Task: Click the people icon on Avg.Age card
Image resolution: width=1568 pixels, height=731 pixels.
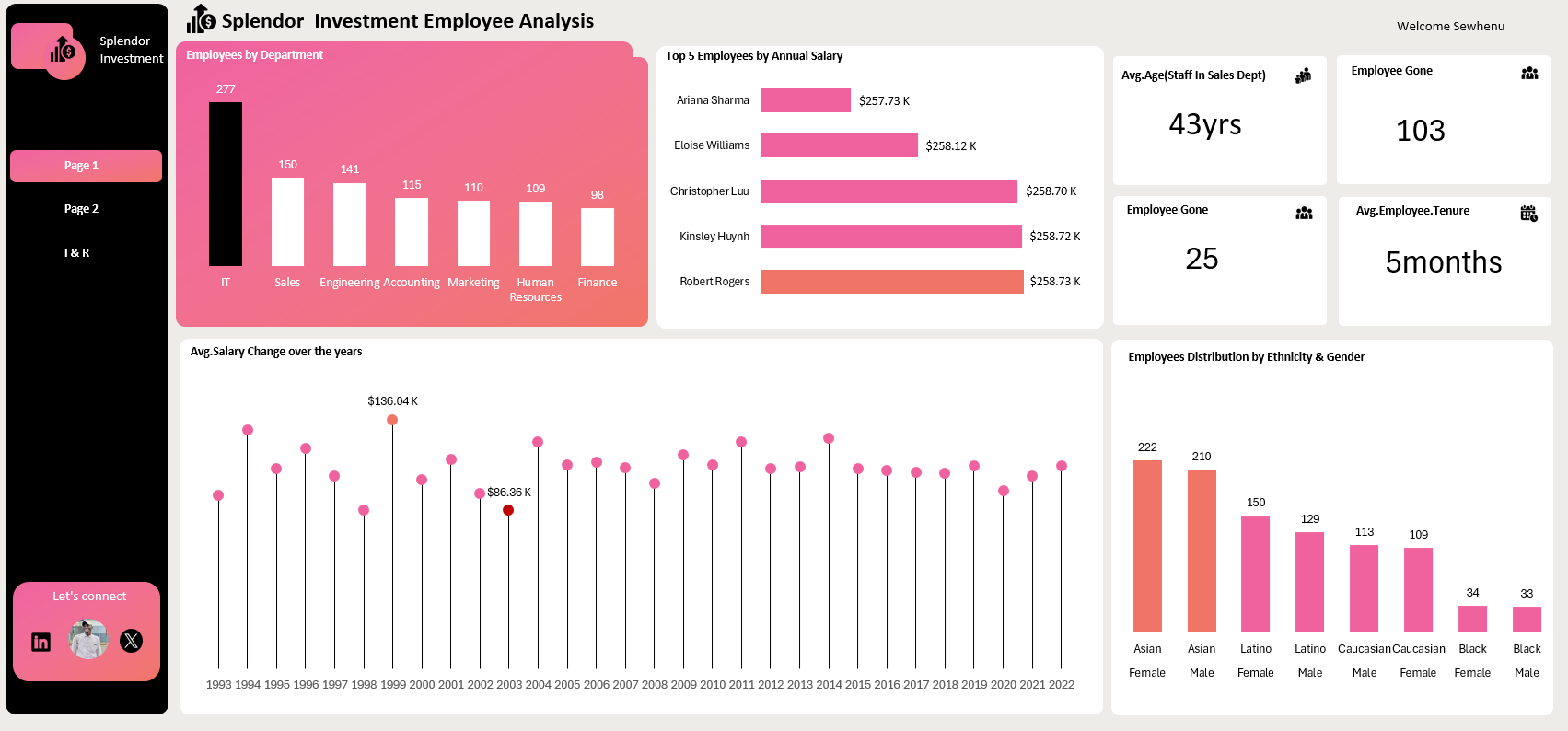Action: [1303, 75]
